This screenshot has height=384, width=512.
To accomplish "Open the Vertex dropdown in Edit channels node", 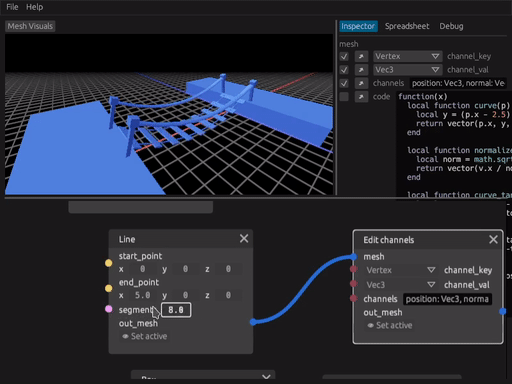I will point(400,270).
